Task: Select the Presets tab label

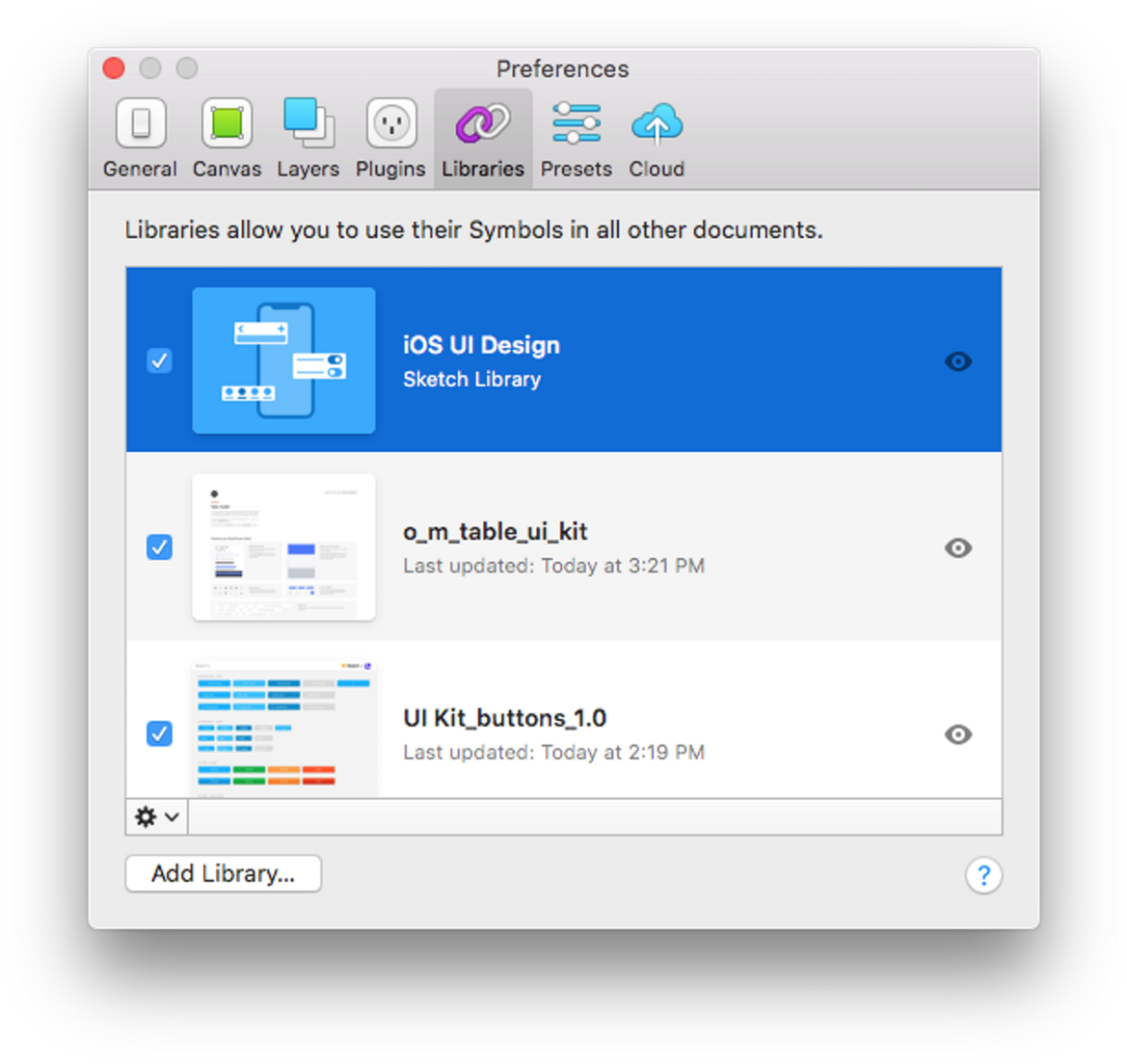Action: coord(576,169)
